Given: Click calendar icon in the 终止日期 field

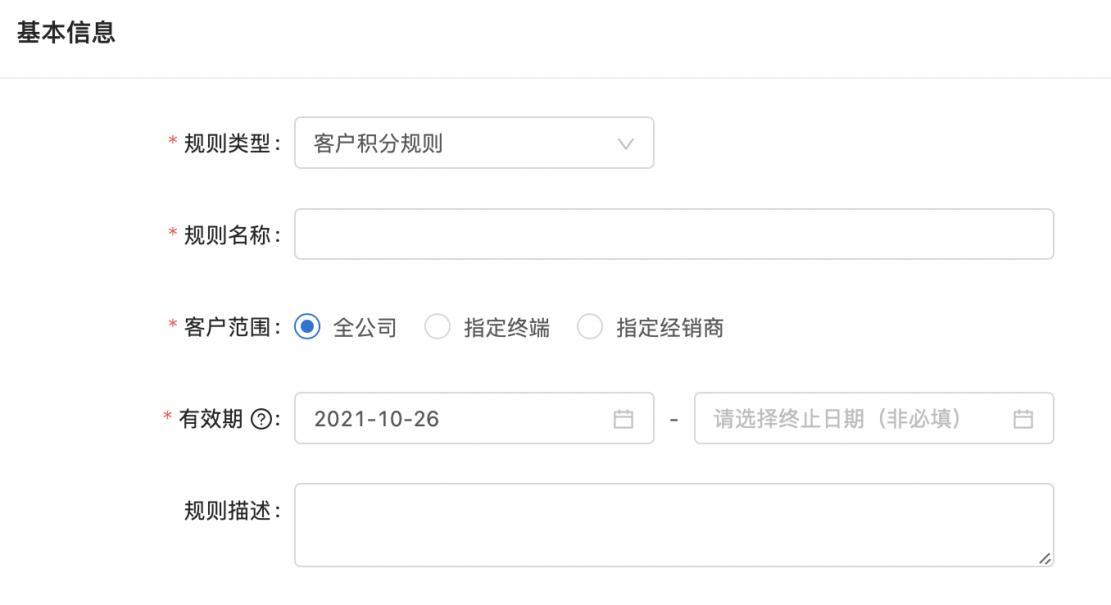Looking at the screenshot, I should click(1023, 419).
